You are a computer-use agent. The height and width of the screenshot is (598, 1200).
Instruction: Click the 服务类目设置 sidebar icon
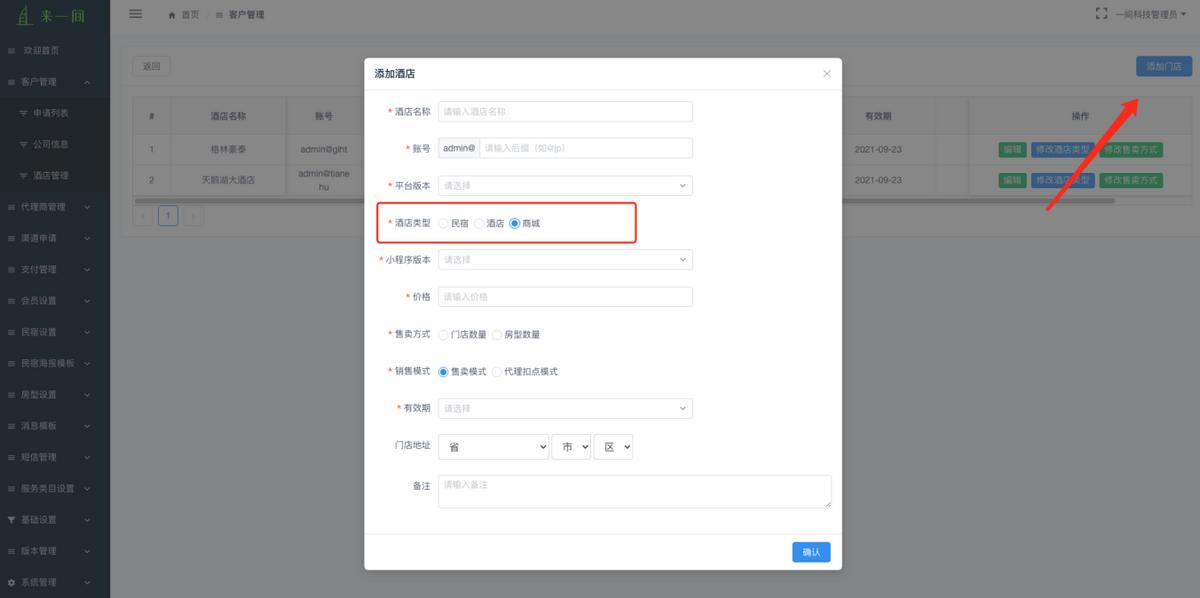point(12,488)
